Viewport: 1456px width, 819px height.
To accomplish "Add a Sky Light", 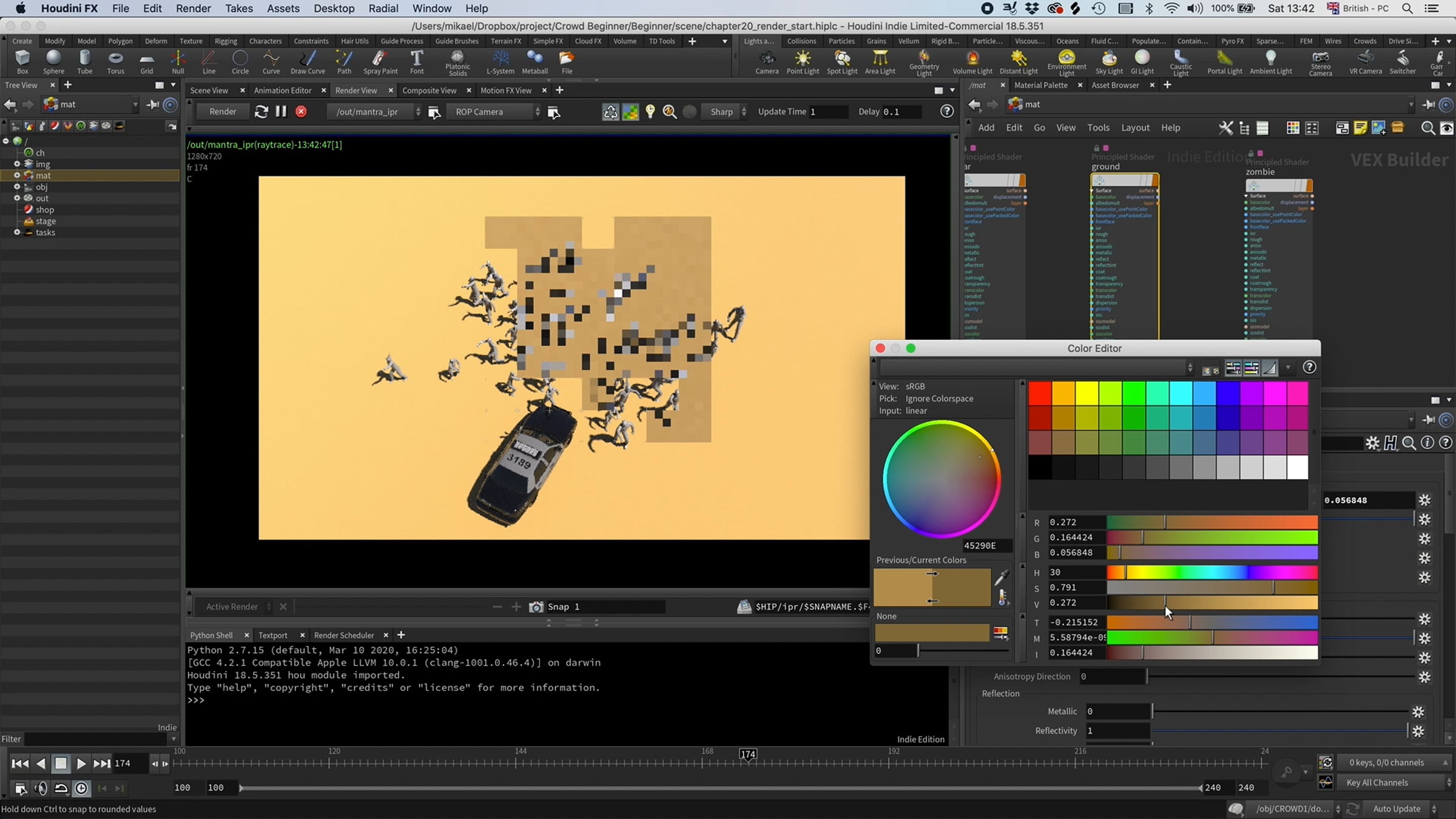I will [x=1109, y=62].
